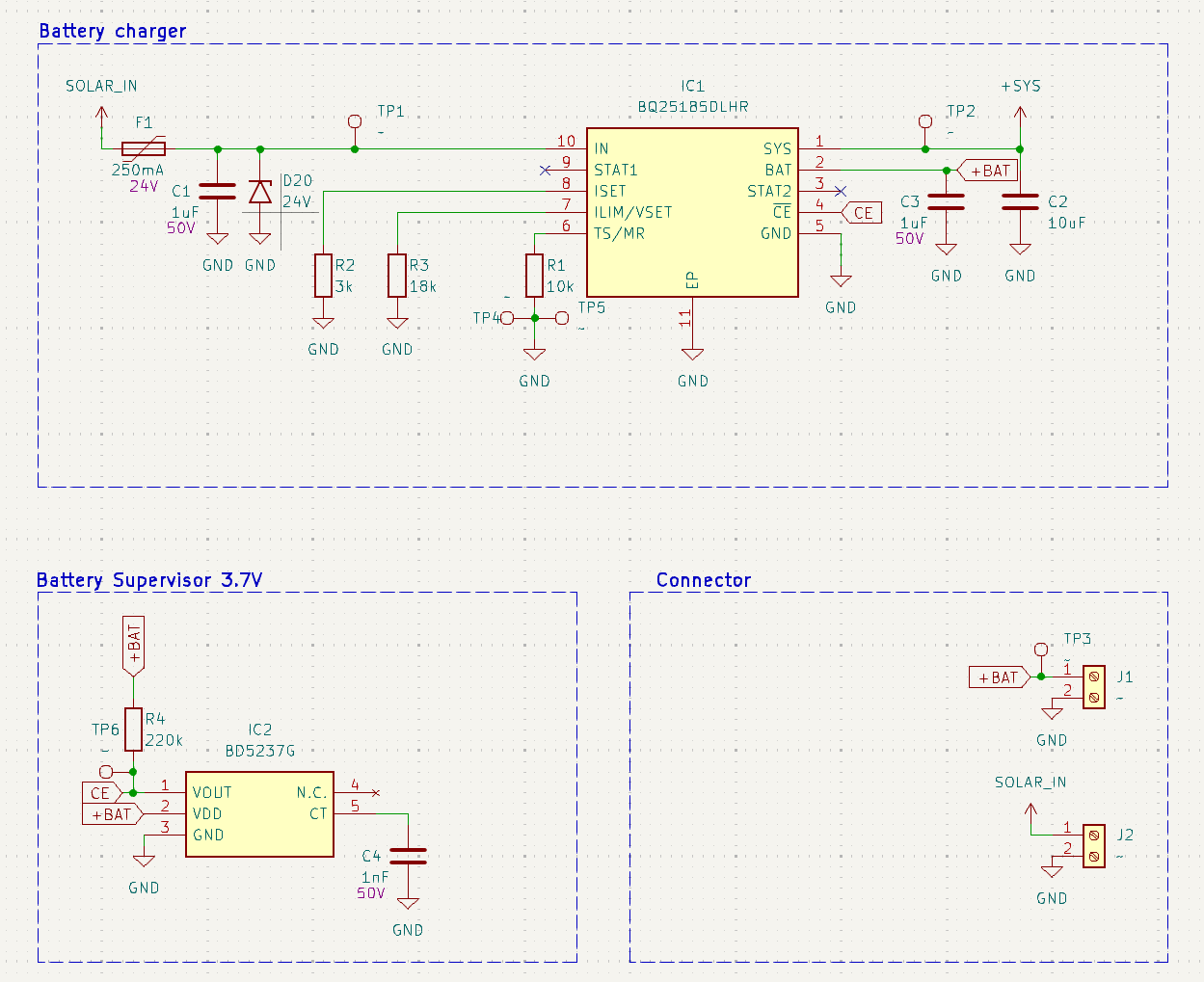Click the SOLAR_IN power label at top left
Image resolution: width=1204 pixels, height=982 pixels.
coord(101,86)
